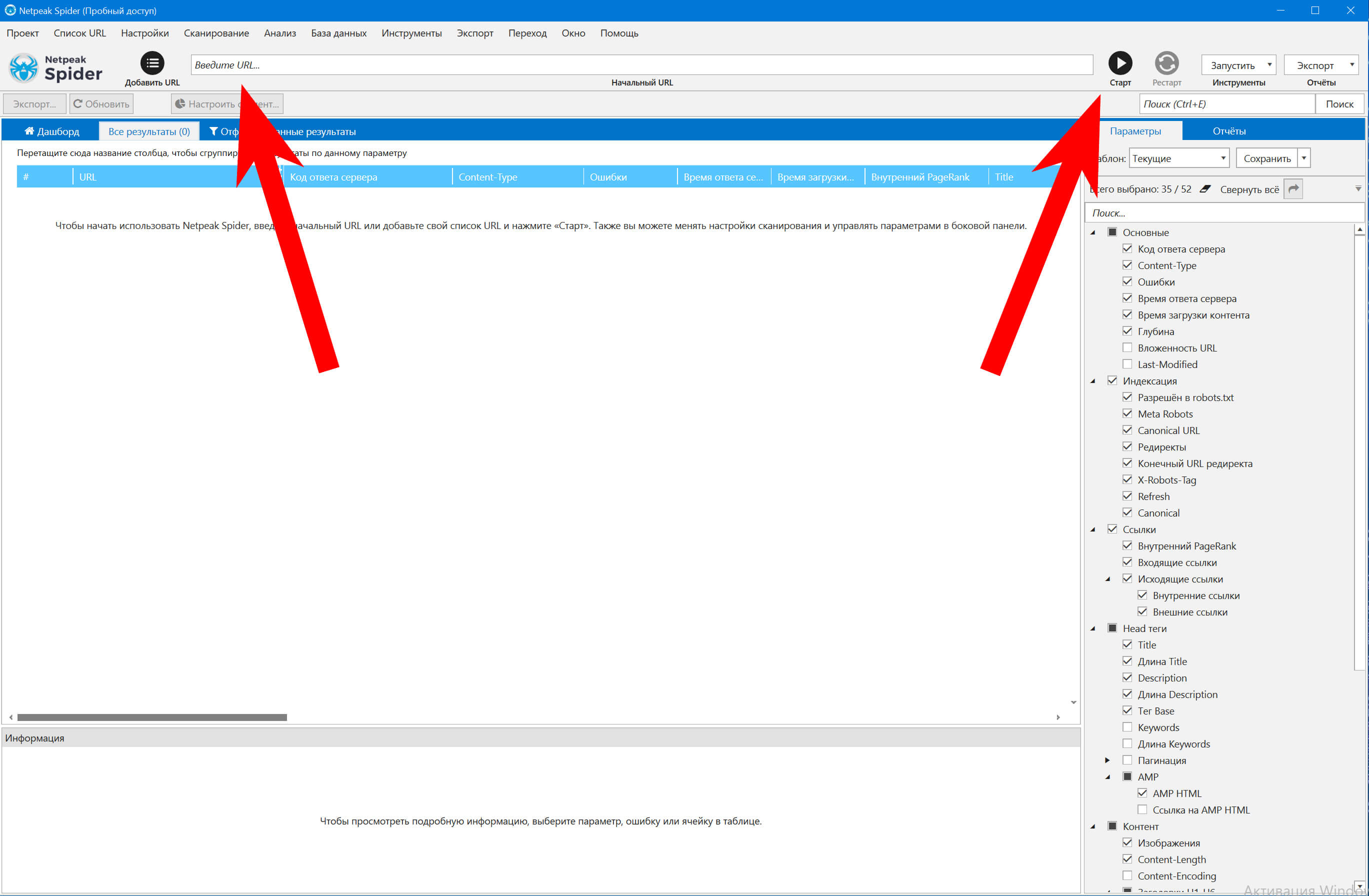Image resolution: width=1369 pixels, height=896 pixels.
Task: Click the Netpeak Spider logo
Action: tap(56, 68)
